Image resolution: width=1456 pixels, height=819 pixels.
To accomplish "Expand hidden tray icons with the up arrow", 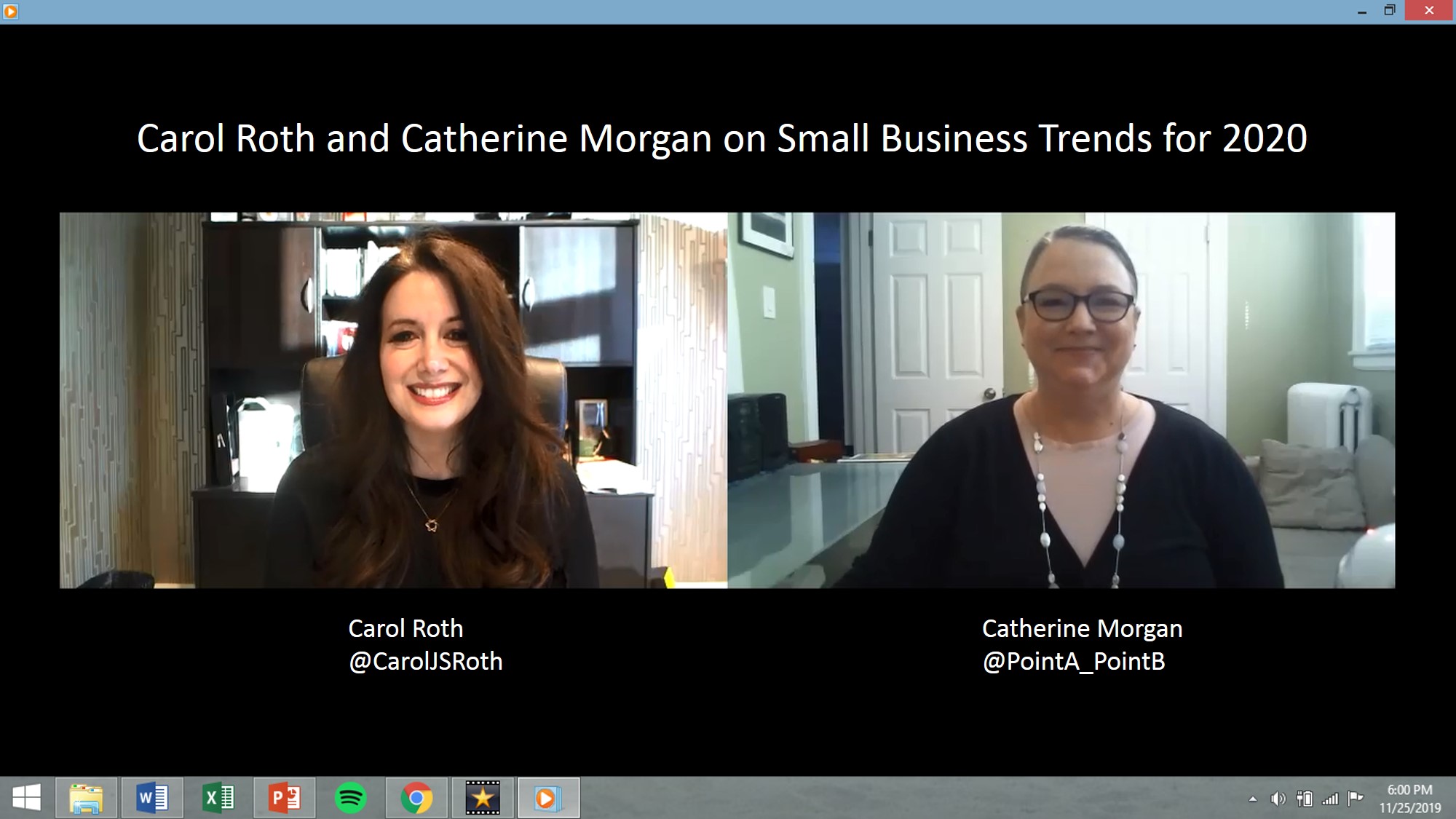I will 1253,799.
